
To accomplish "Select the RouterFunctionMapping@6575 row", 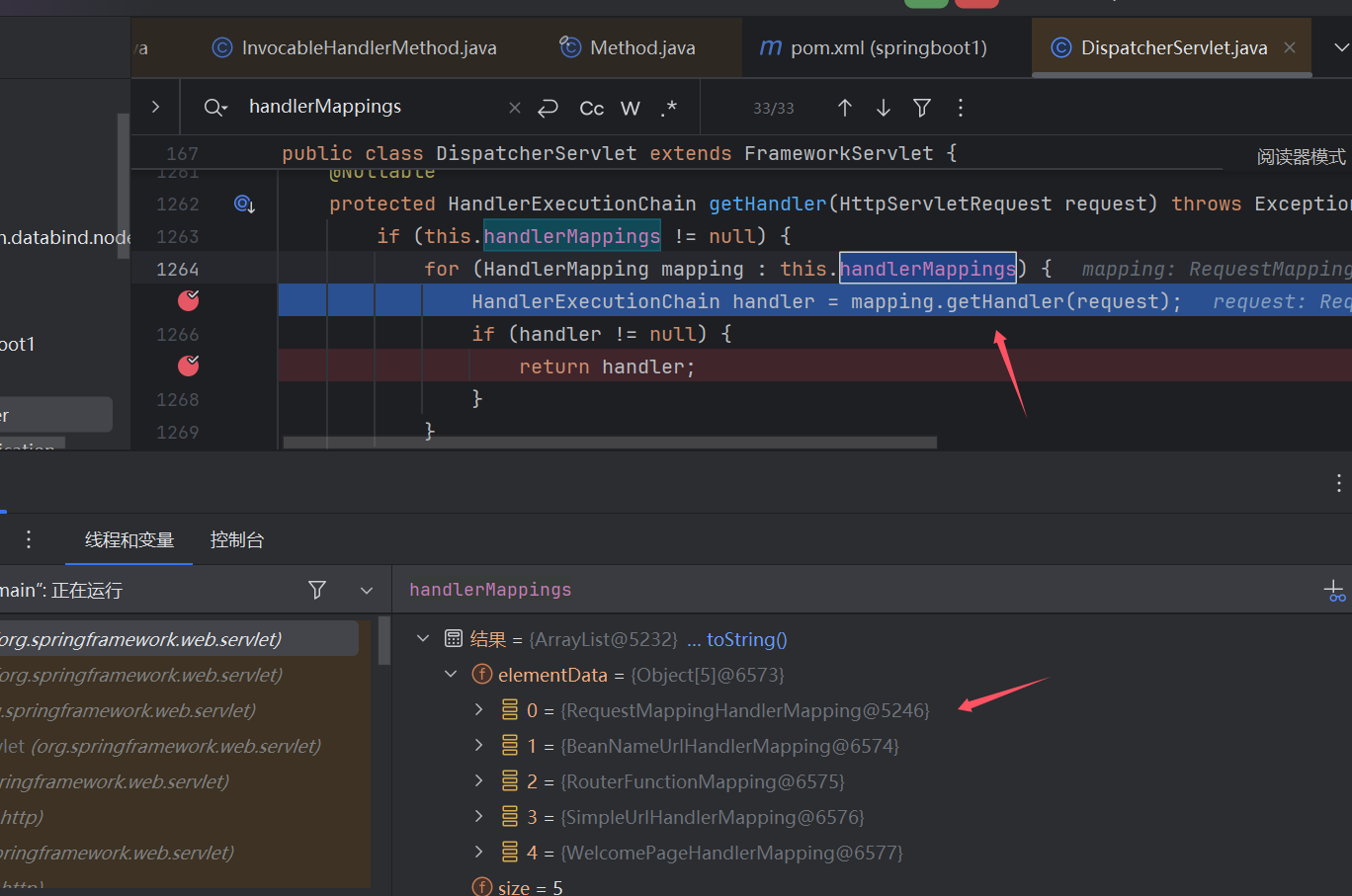I will (x=872, y=781).
